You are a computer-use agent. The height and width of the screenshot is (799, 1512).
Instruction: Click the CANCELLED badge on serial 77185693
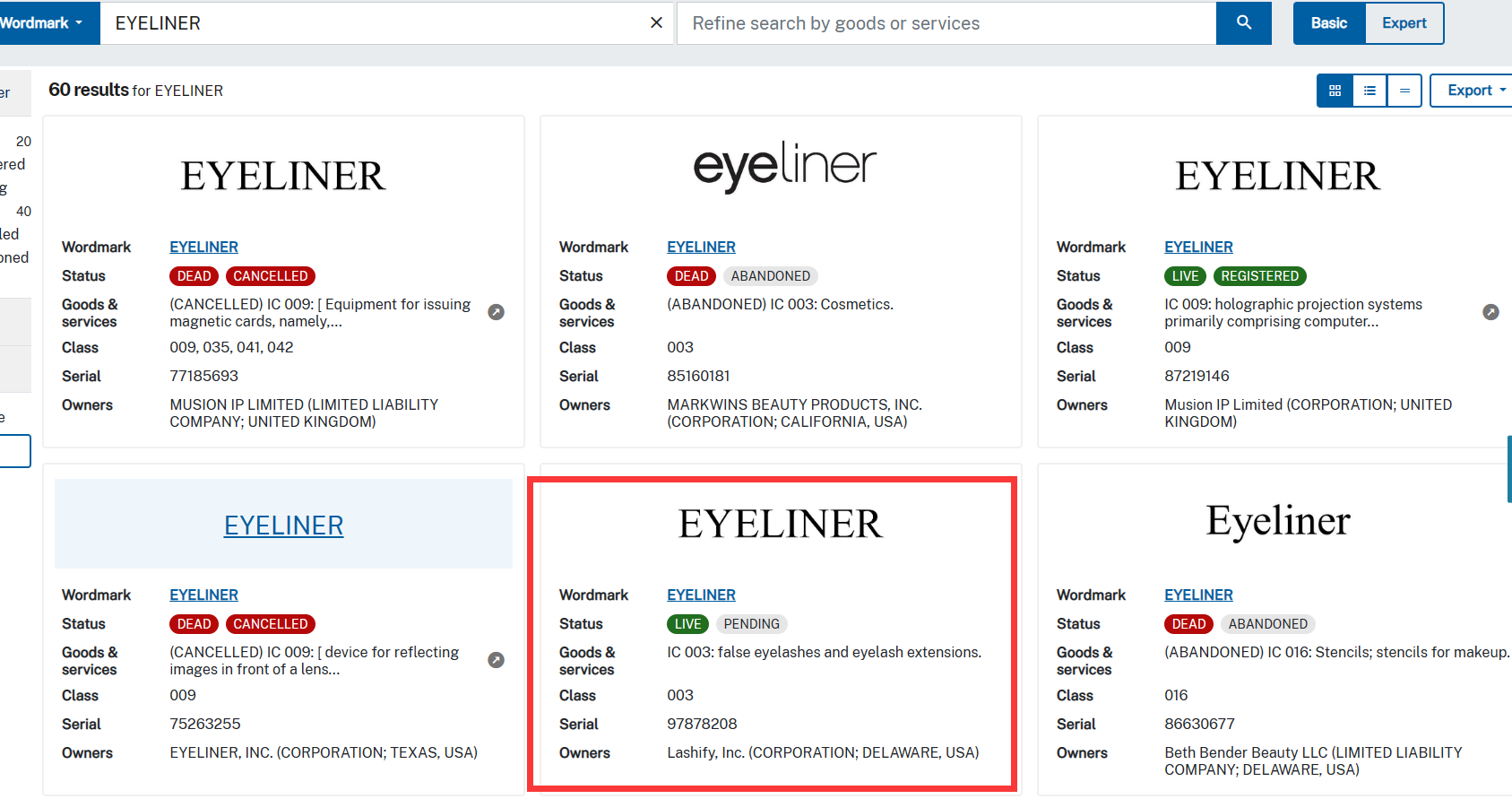pos(271,276)
